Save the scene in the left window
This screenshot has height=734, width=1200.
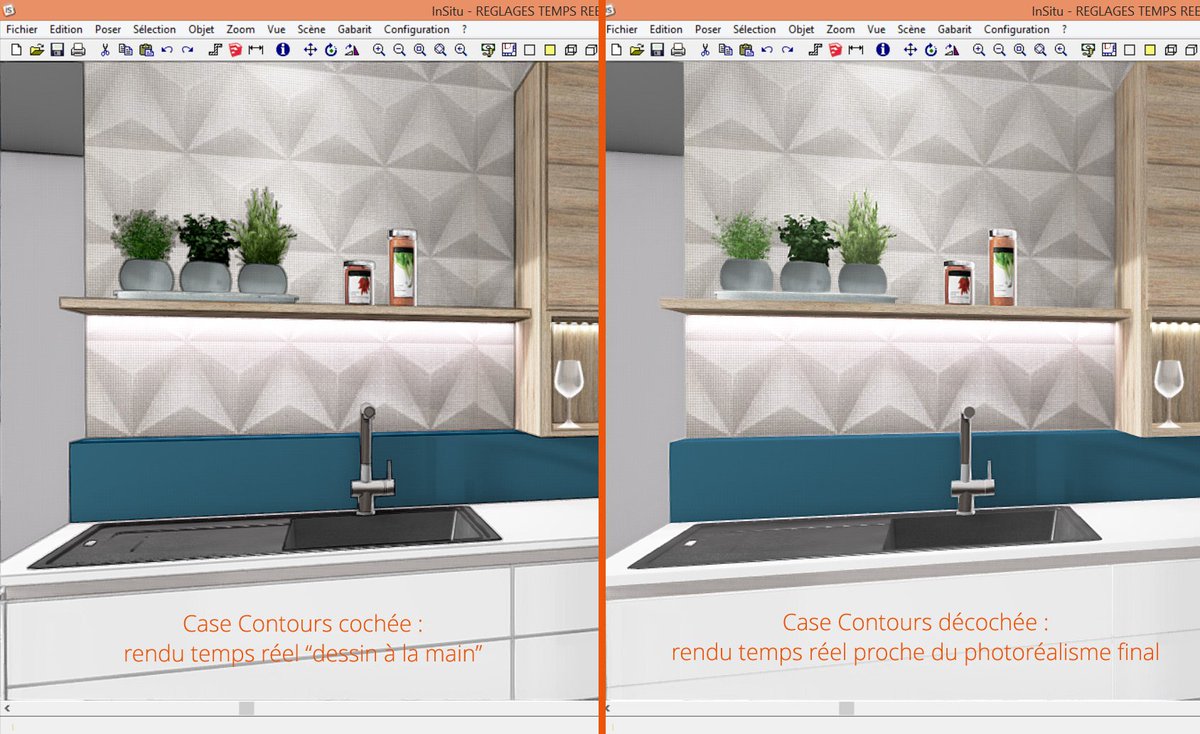(57, 49)
